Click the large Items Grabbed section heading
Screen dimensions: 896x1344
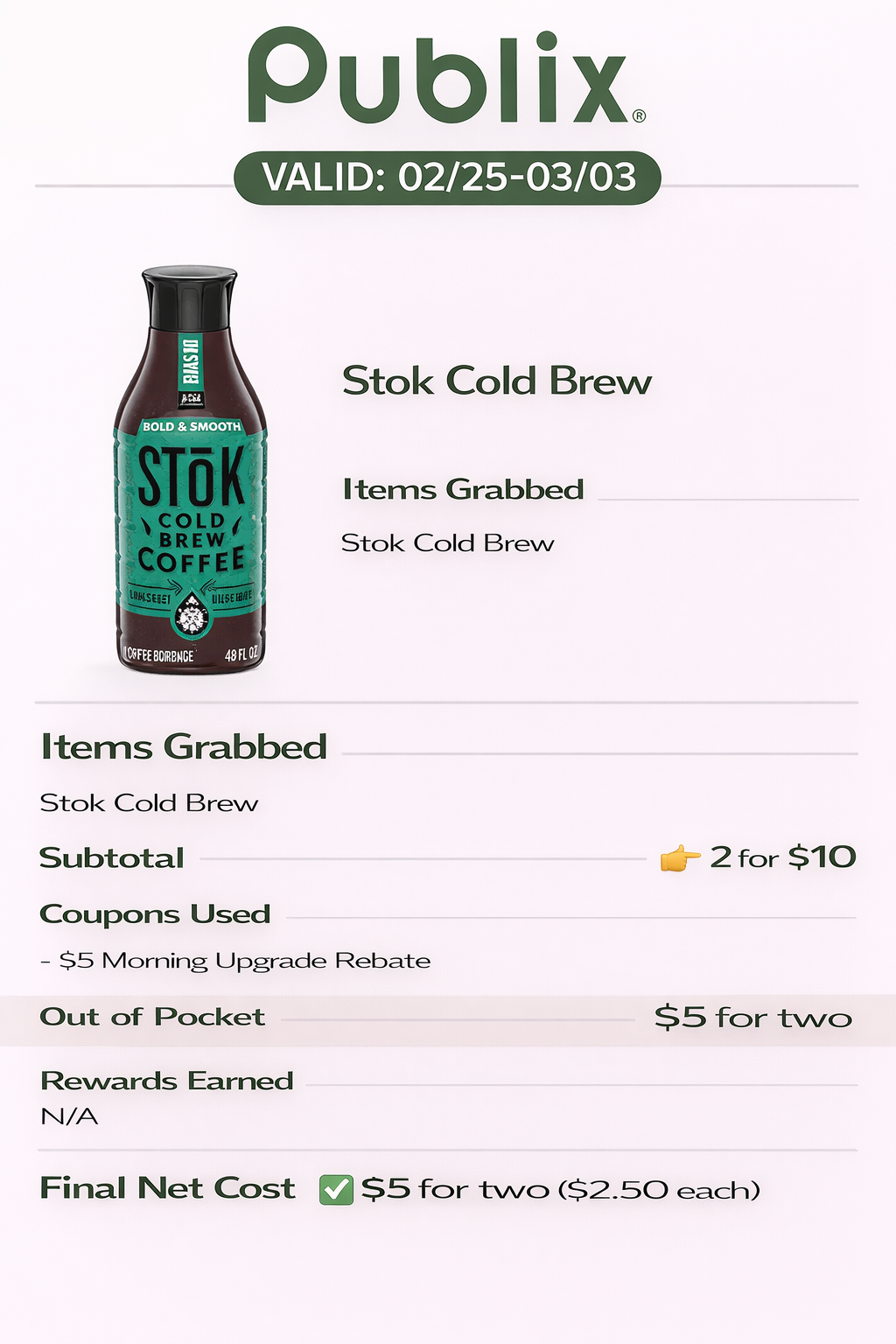click(x=184, y=747)
